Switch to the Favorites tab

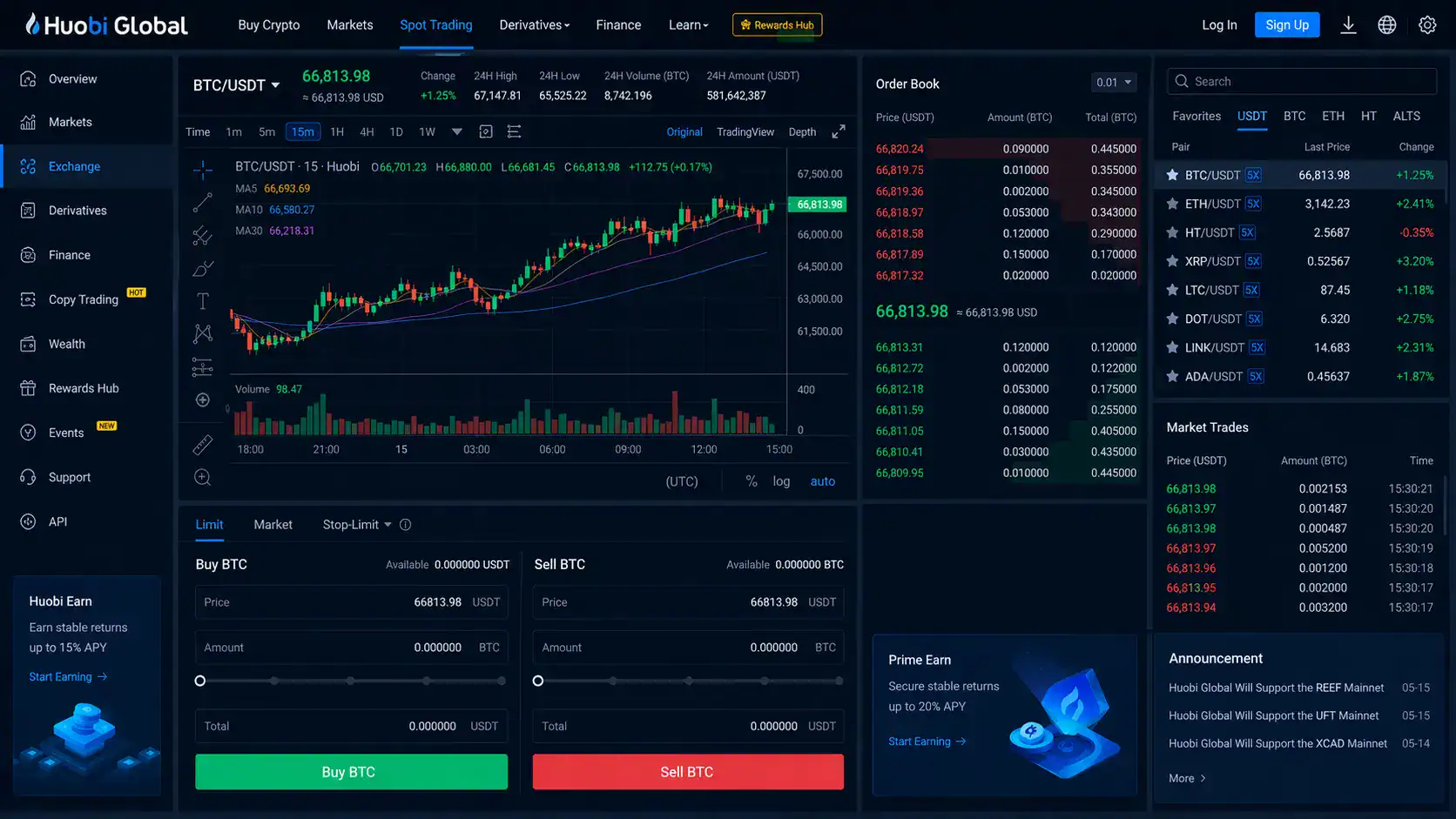click(x=1196, y=116)
